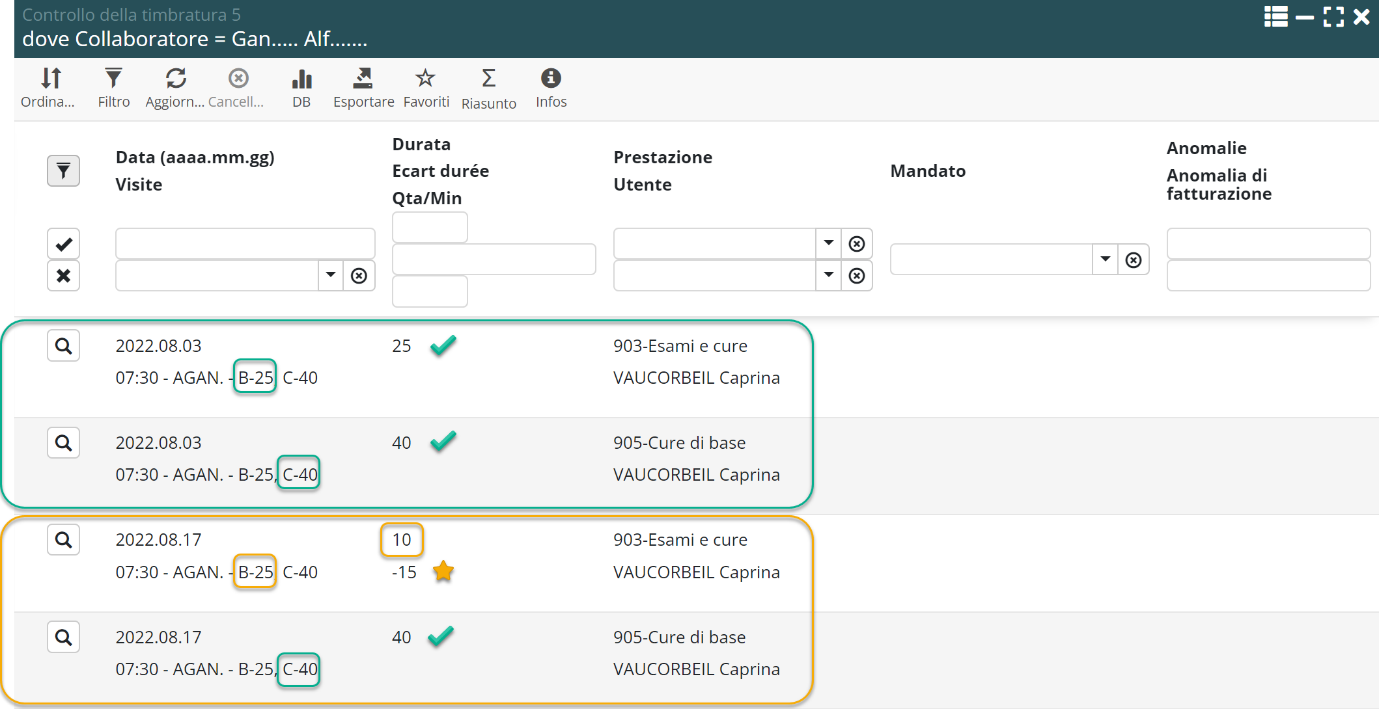Image resolution: width=1379 pixels, height=709 pixels.
Task: Open the Filtro funnel tool
Action: pyautogui.click(x=114, y=80)
